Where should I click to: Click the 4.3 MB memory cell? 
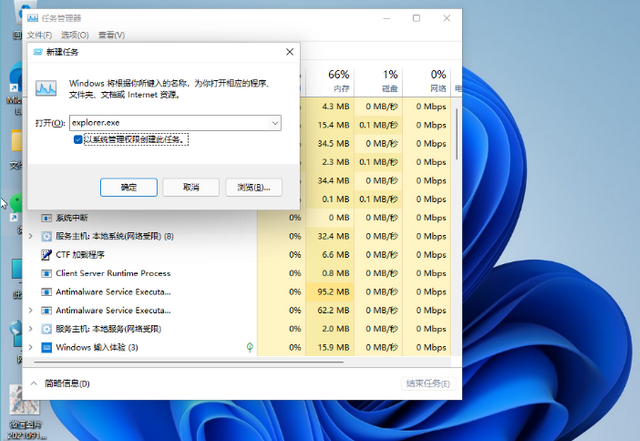coord(330,107)
